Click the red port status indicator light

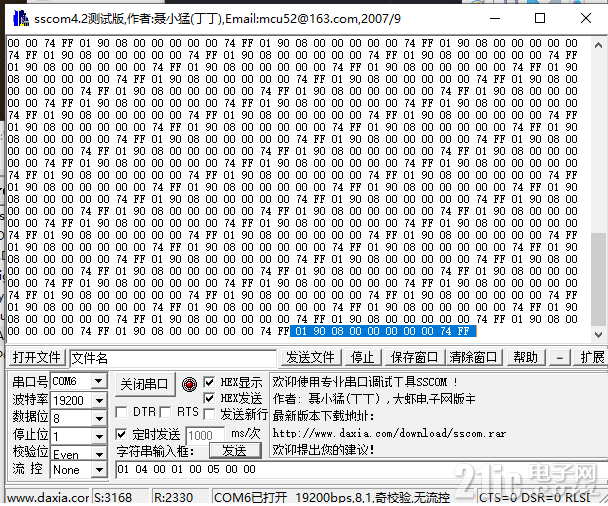189,384
